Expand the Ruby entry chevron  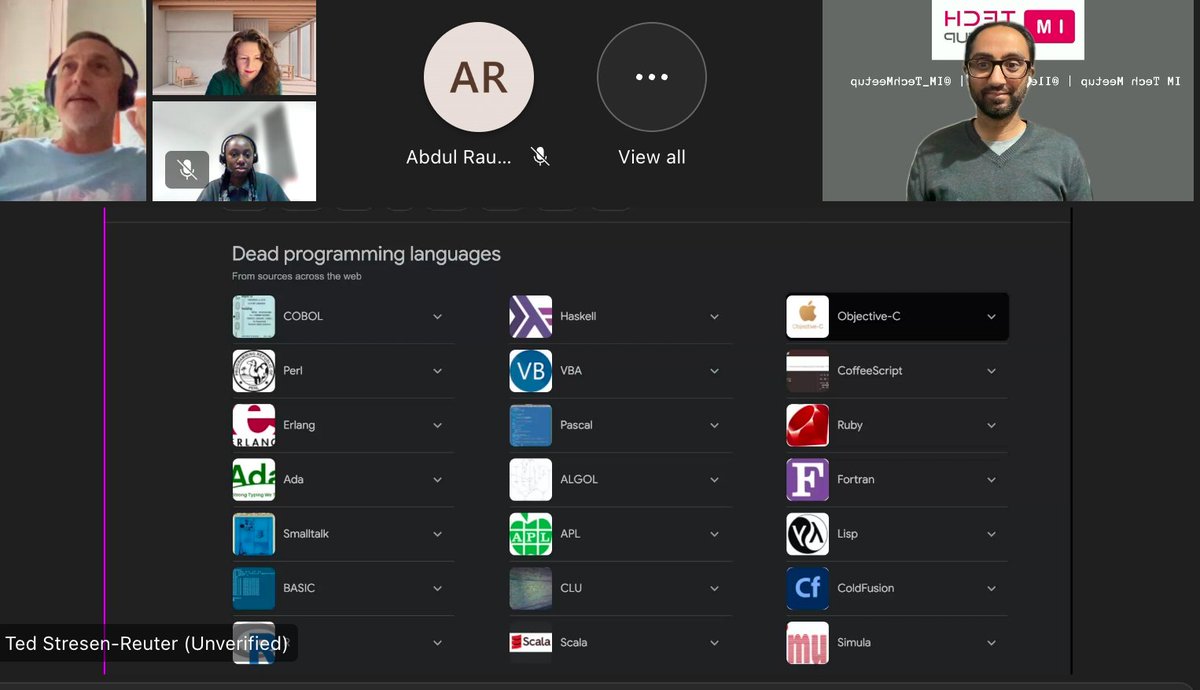coord(991,425)
